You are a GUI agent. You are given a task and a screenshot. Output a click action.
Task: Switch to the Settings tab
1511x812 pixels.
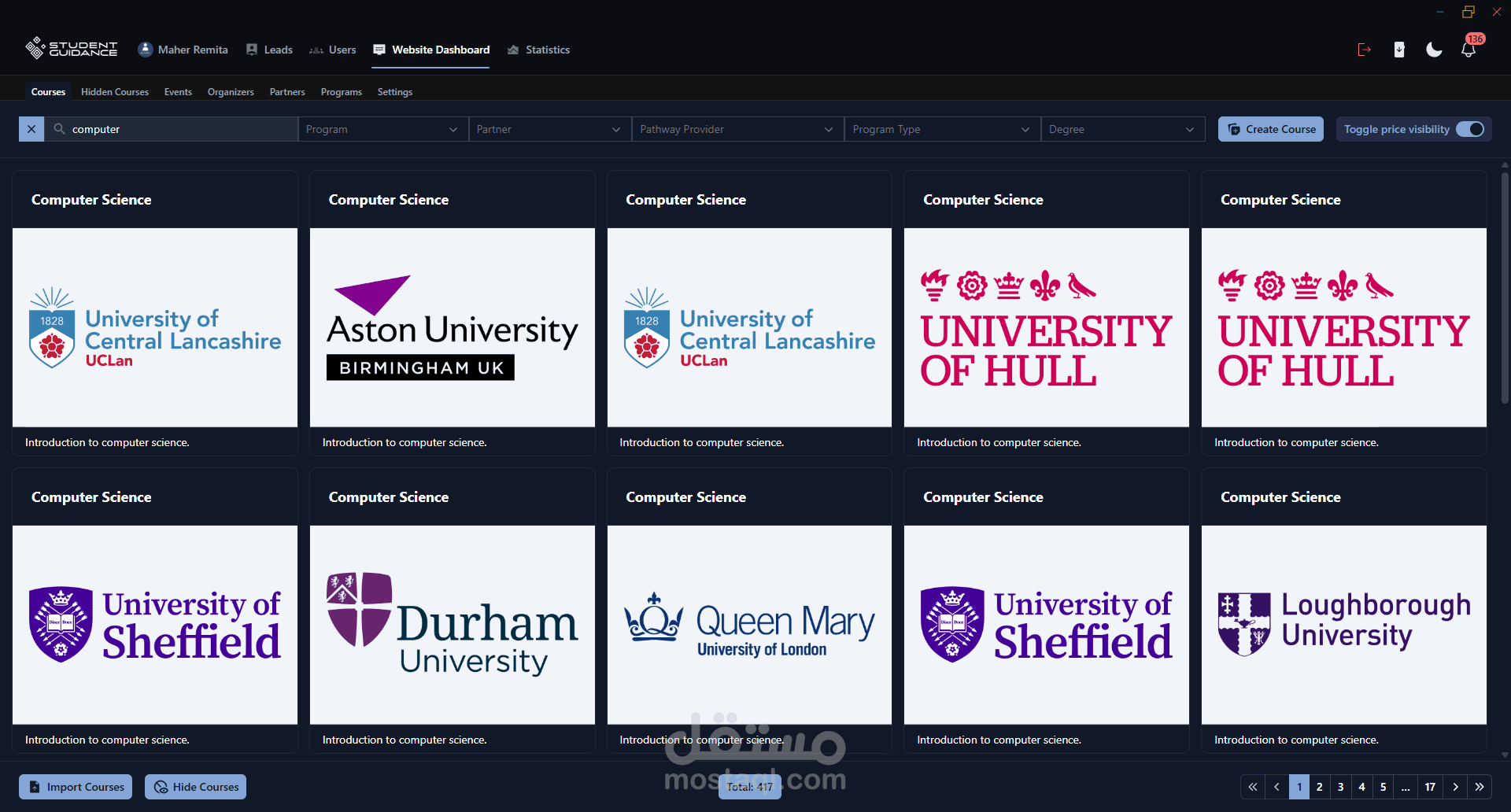(x=395, y=92)
